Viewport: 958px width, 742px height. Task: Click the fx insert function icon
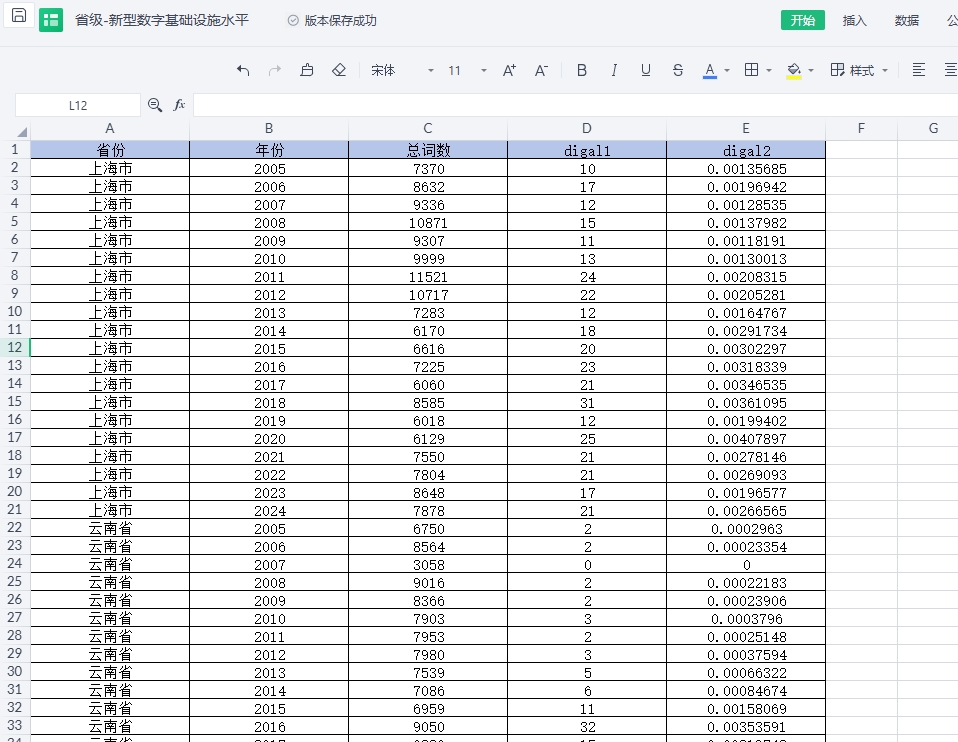pyautogui.click(x=179, y=105)
